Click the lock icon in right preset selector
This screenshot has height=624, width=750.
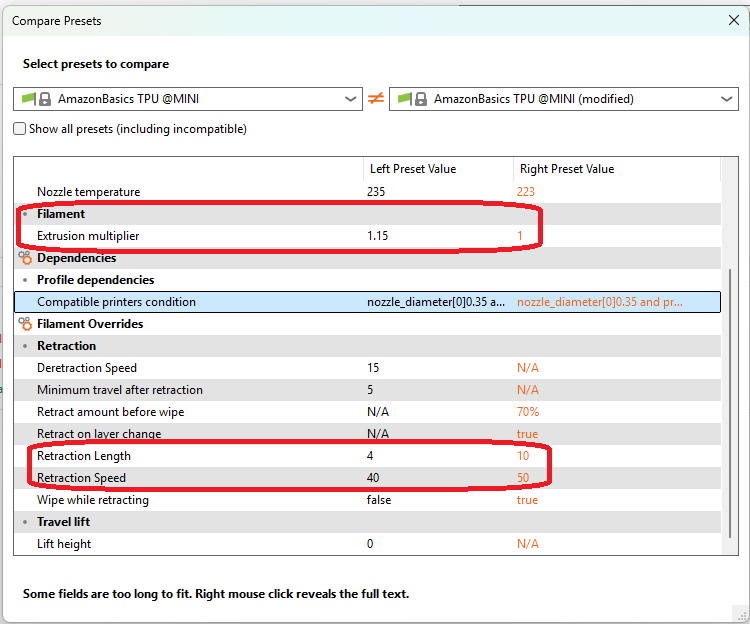[x=421, y=99]
